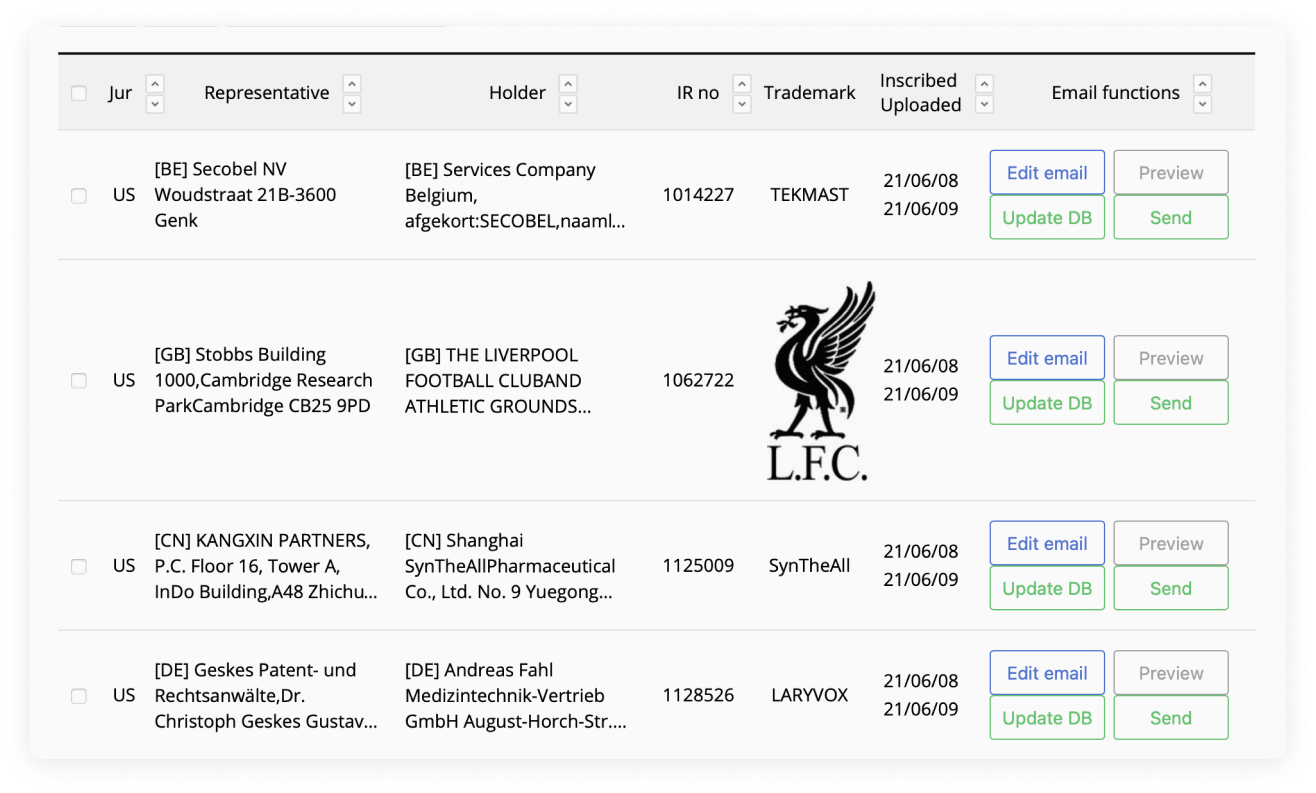Sort Email functions column descending arrow
The height and width of the screenshot is (793, 1316).
(x=1203, y=103)
